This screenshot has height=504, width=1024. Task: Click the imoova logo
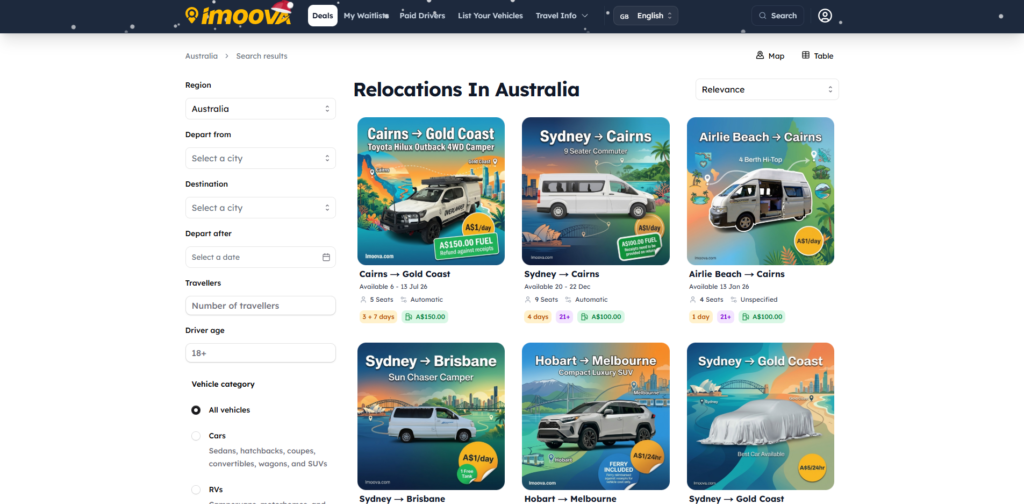tap(238, 14)
